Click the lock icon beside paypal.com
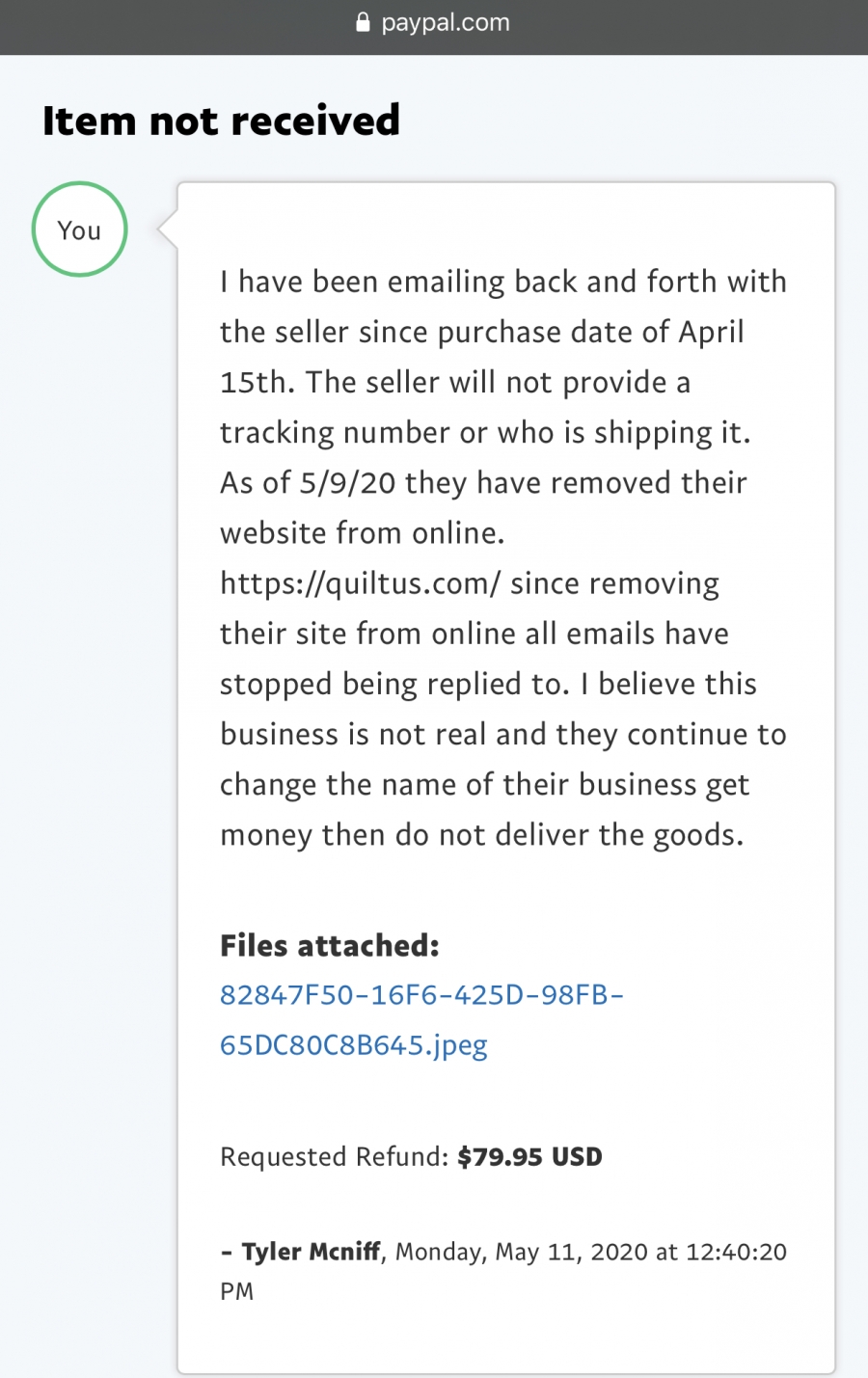868x1378 pixels. [x=364, y=22]
